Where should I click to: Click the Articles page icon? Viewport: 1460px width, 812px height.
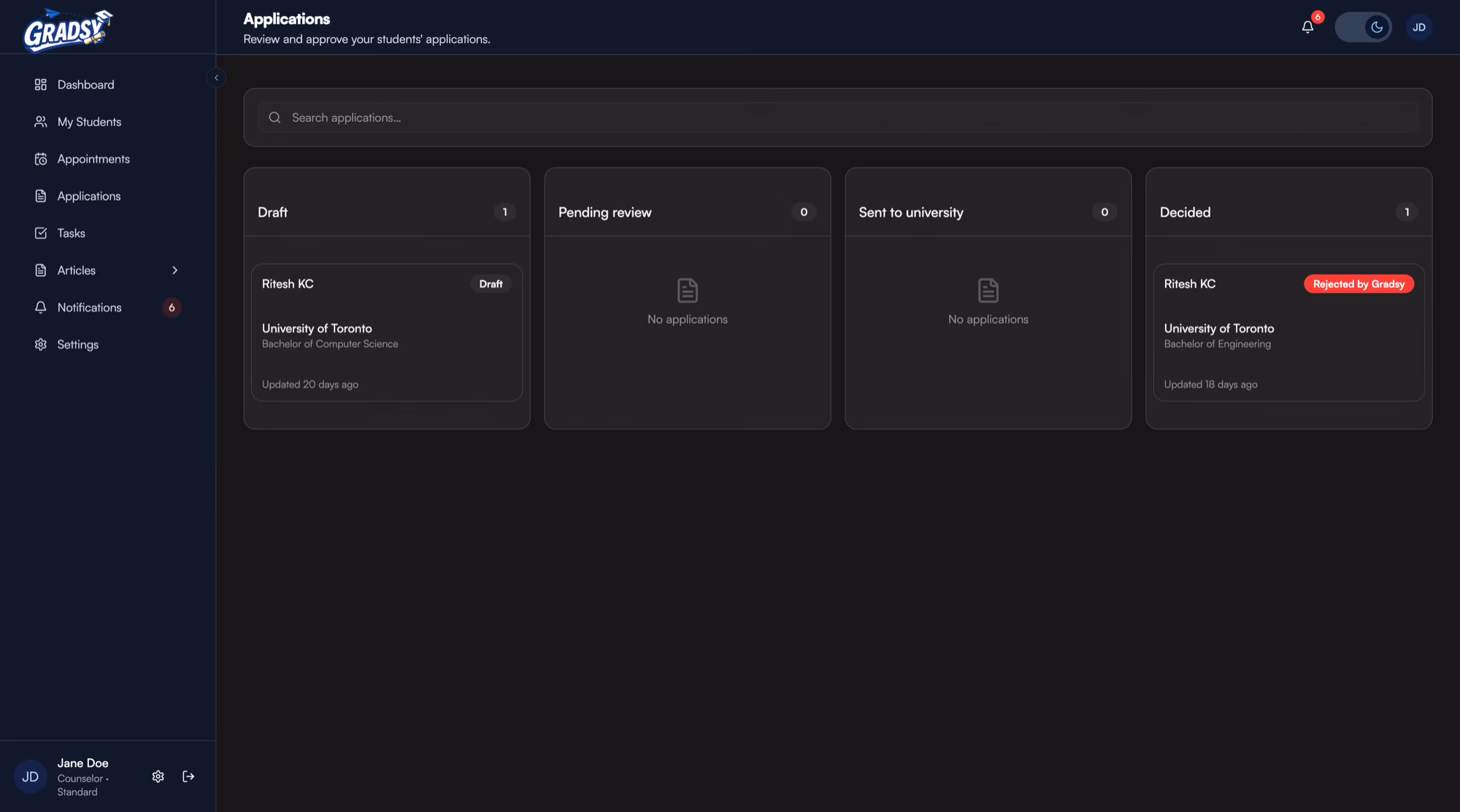tap(41, 271)
